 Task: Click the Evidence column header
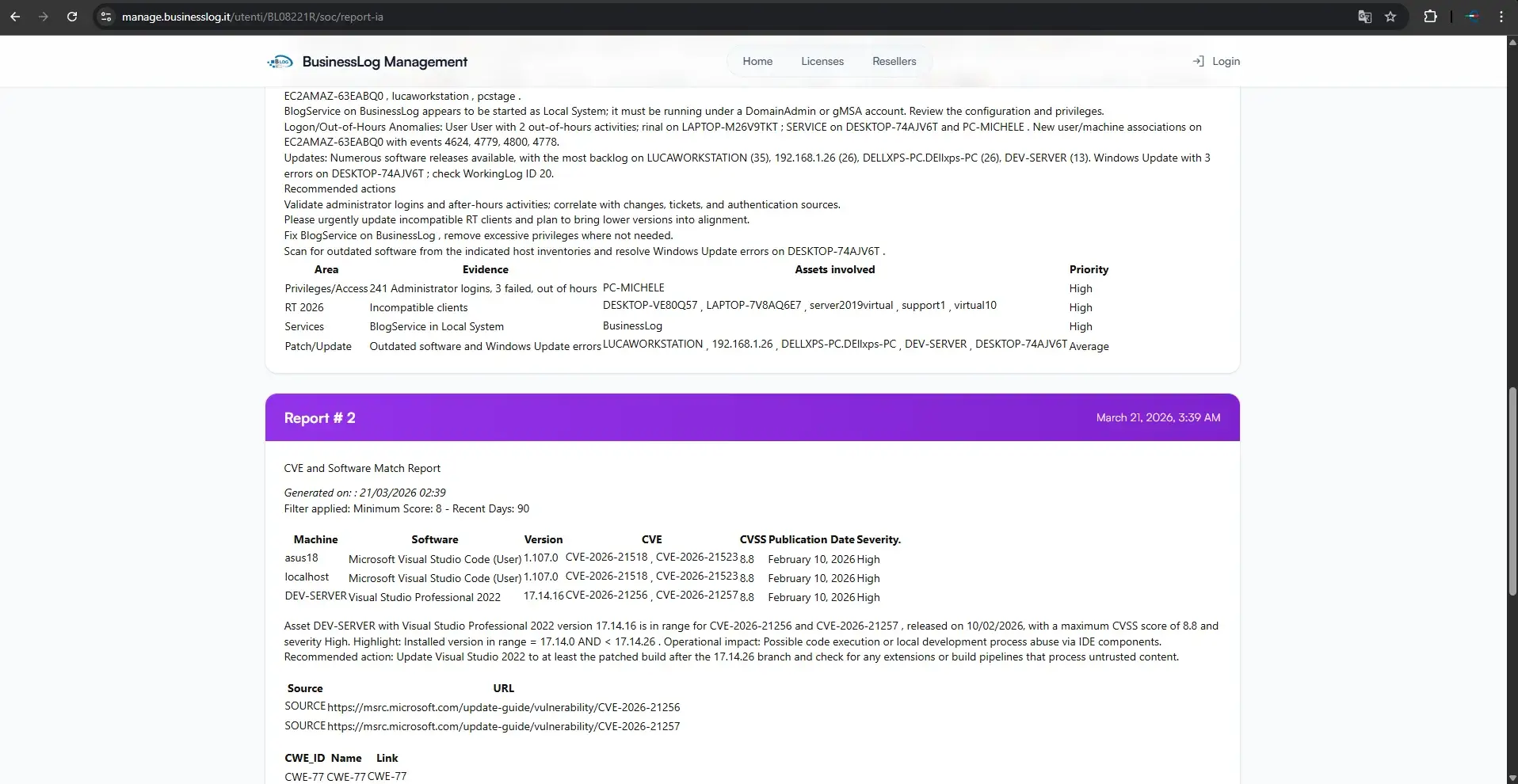coord(486,269)
